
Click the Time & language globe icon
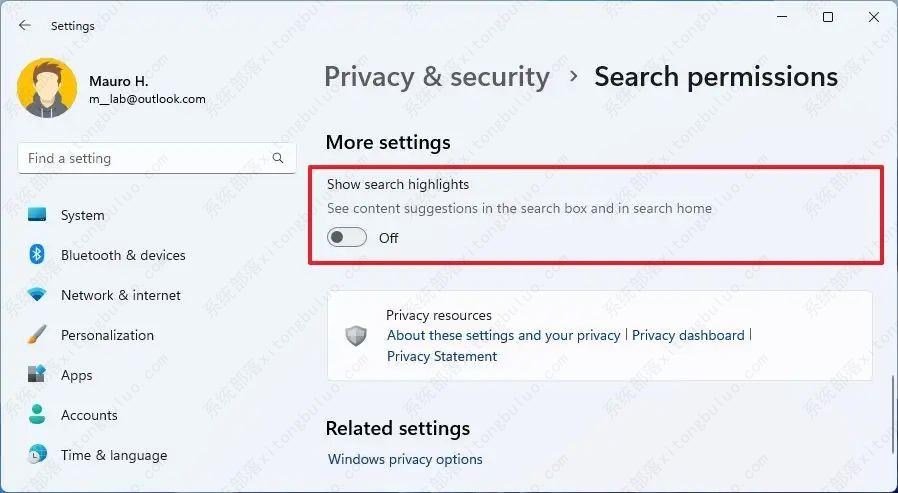point(38,455)
